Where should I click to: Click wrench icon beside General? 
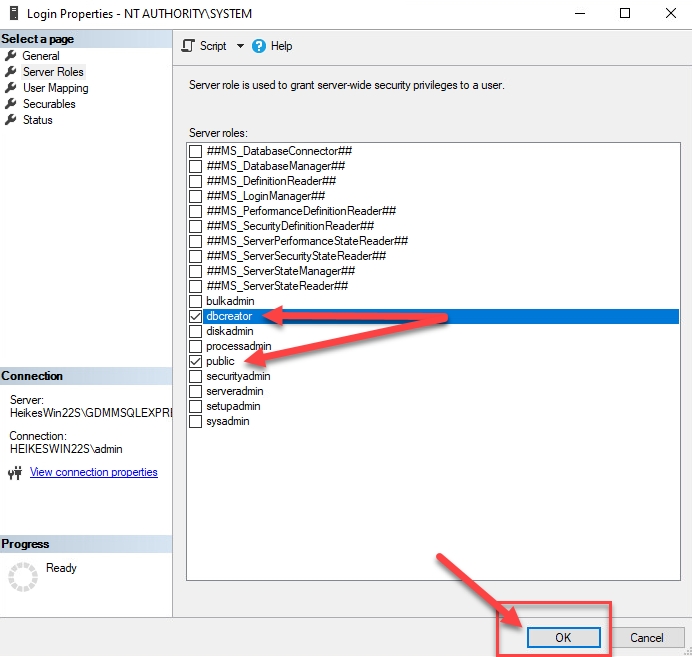point(11,56)
